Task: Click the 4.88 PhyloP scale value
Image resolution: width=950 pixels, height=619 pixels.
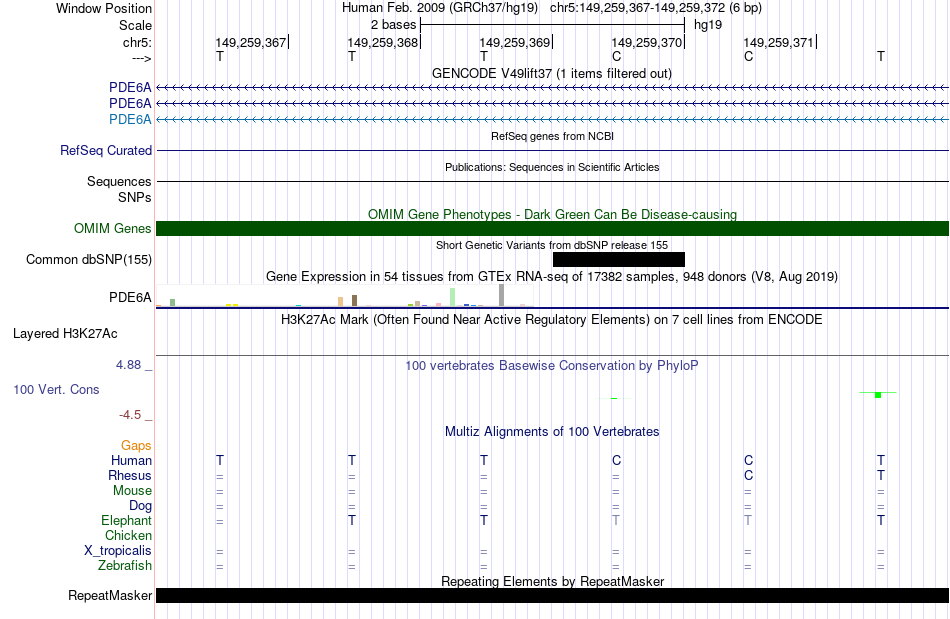Action: point(128,365)
